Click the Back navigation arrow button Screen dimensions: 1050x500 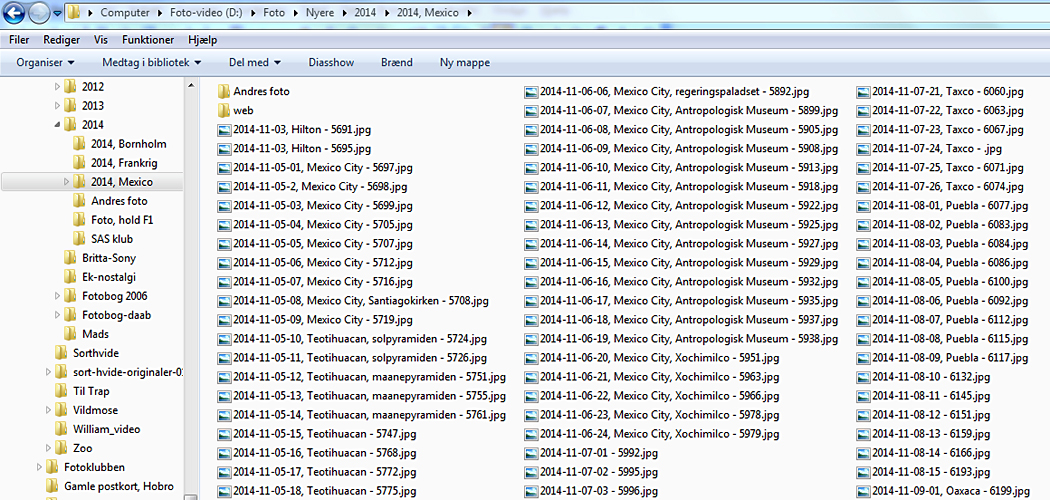click(x=14, y=14)
